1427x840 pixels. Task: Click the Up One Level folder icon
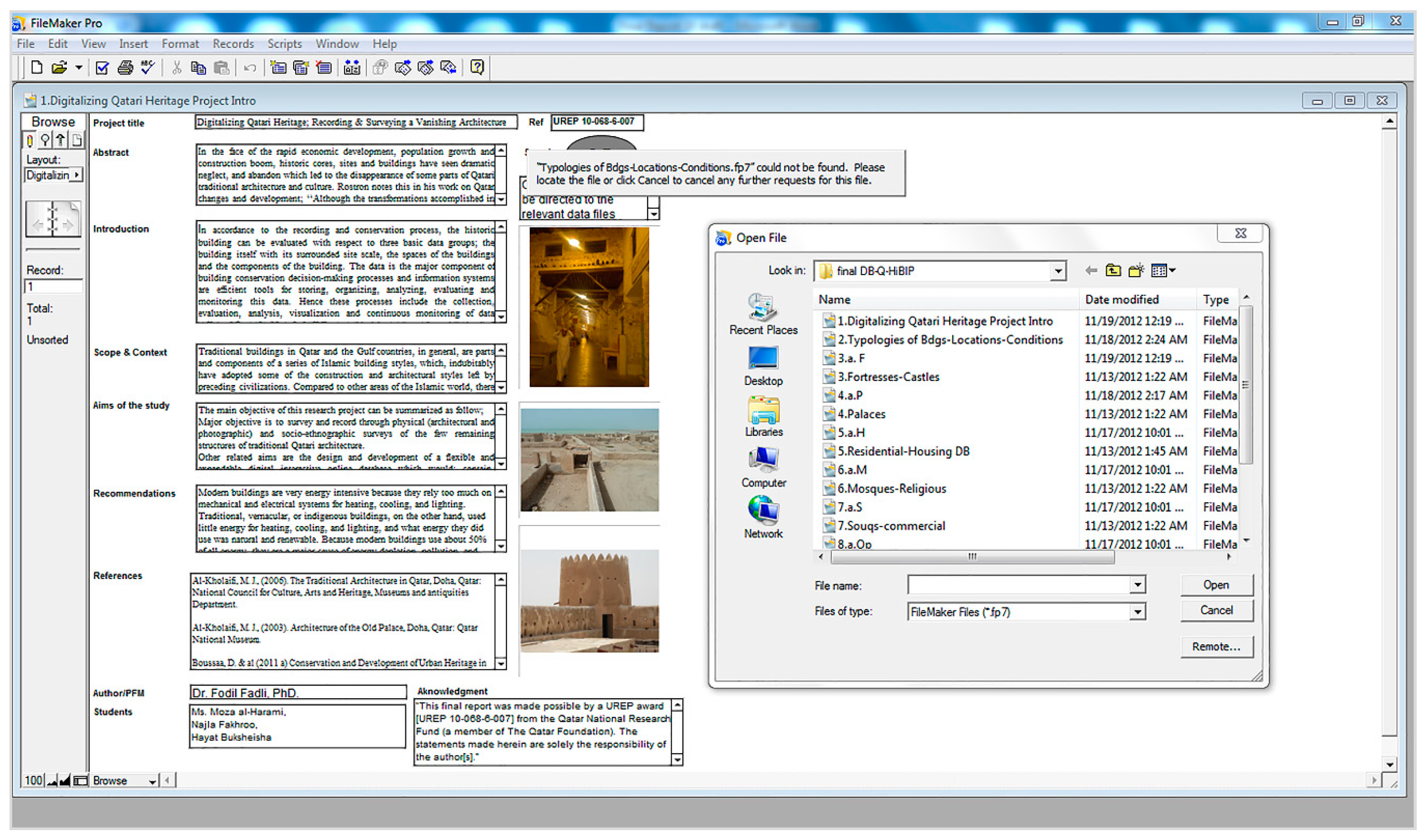1113,271
